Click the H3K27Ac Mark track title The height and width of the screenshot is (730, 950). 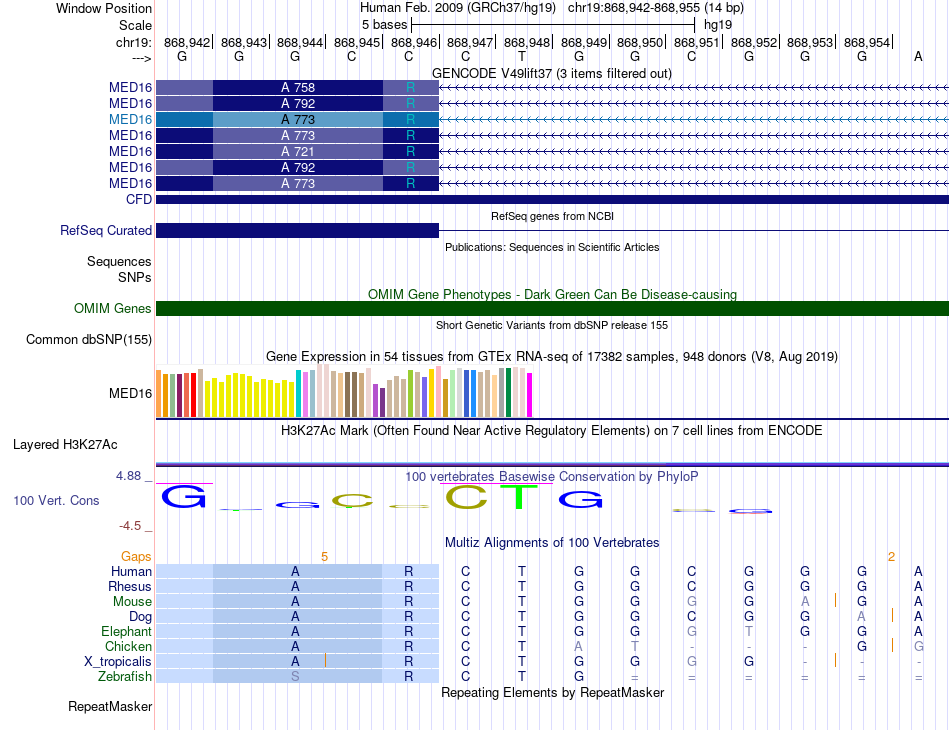pyautogui.click(x=552, y=431)
